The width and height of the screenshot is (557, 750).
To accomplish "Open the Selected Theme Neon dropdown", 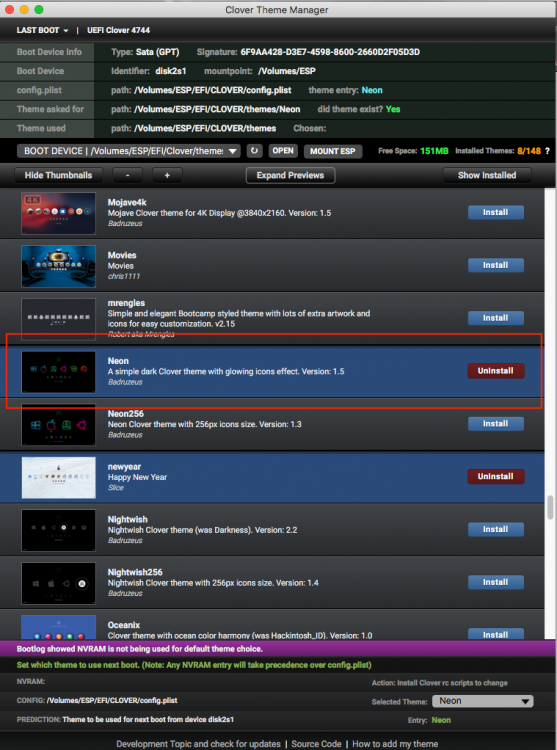I will (x=483, y=701).
